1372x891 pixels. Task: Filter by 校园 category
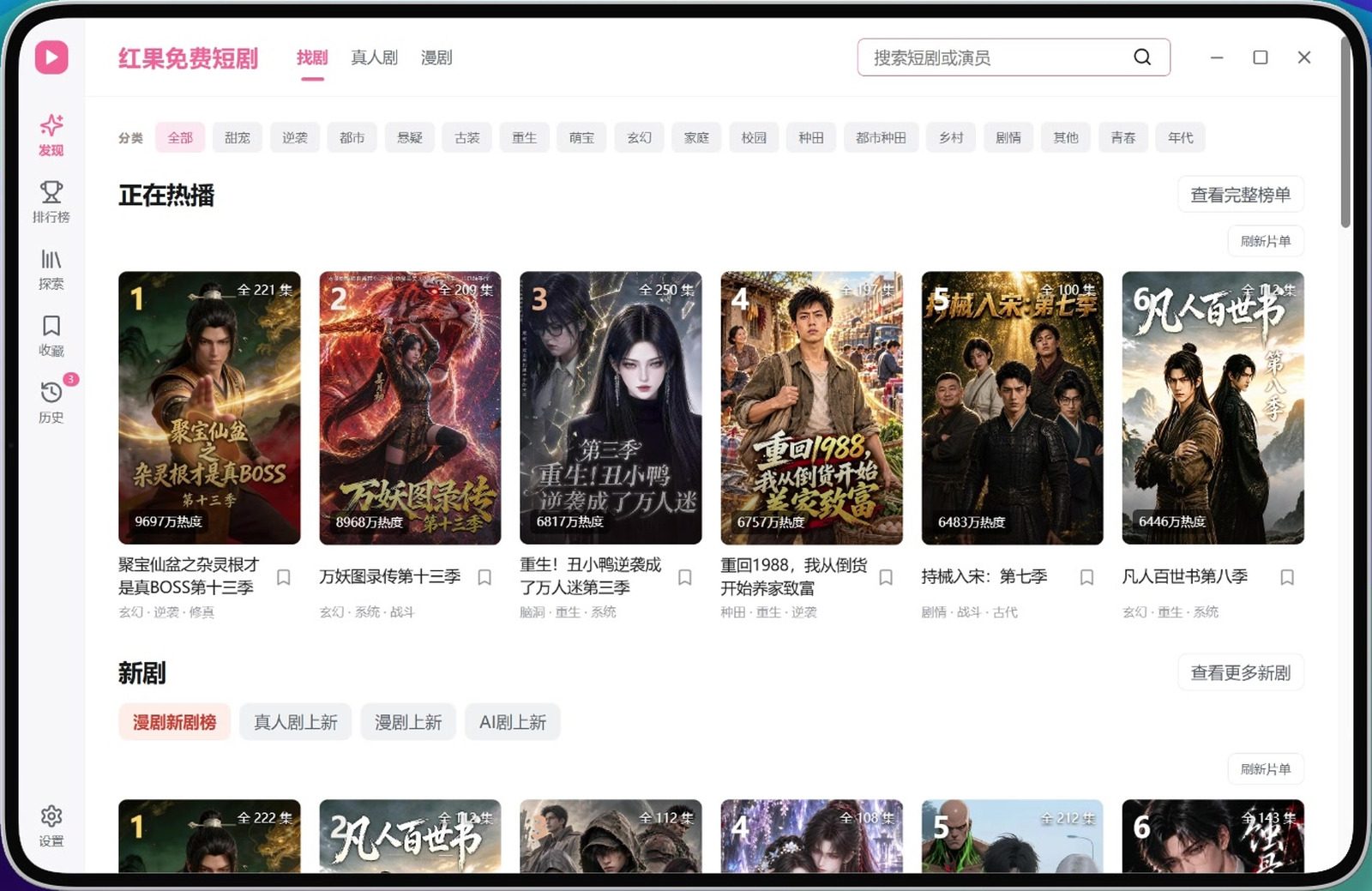(x=754, y=137)
